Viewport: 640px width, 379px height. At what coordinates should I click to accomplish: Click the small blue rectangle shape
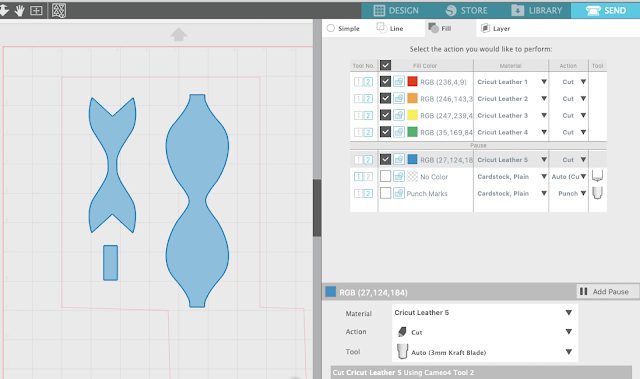(111, 263)
